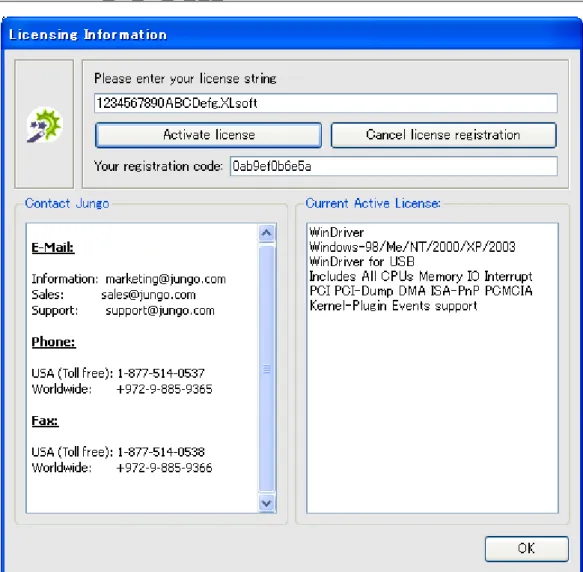This screenshot has height=572, width=583.
Task: Click the Windows-98/Me/NT/2000/XP/2003 license line
Action: click(412, 247)
